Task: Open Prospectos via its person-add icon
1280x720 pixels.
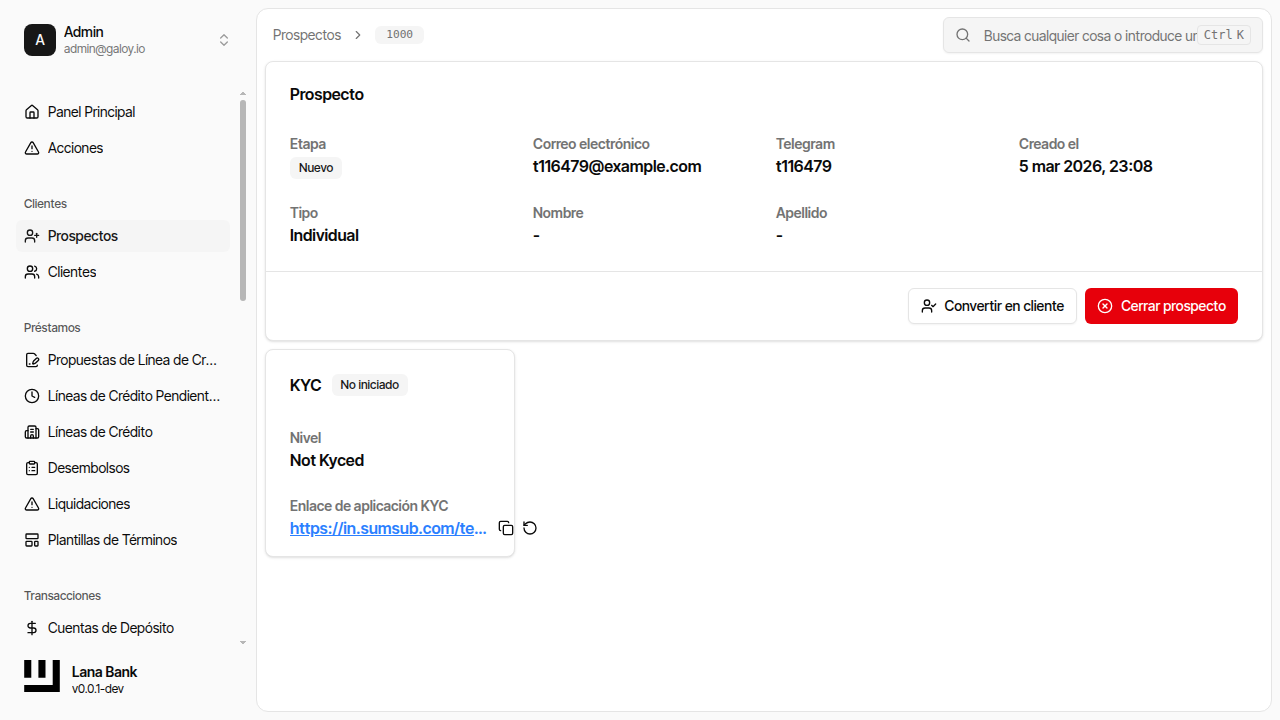Action: (31, 235)
